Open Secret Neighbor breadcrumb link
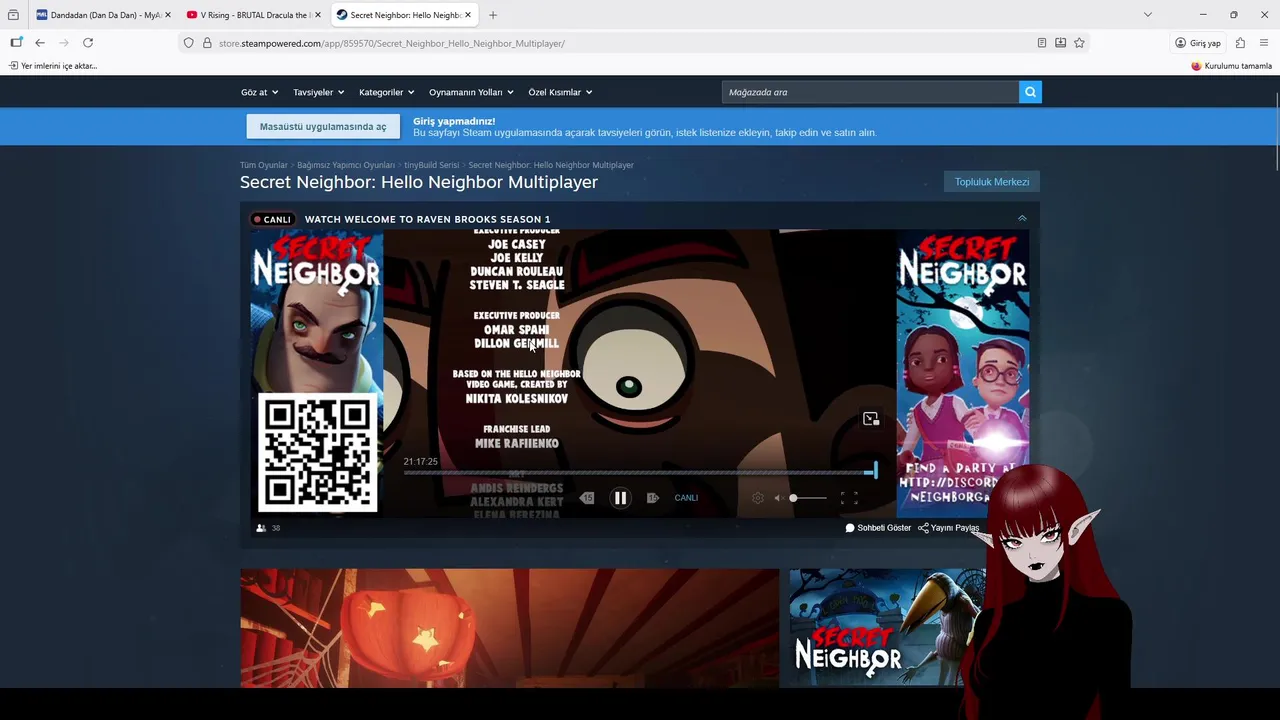This screenshot has width=1280, height=720. (x=551, y=165)
